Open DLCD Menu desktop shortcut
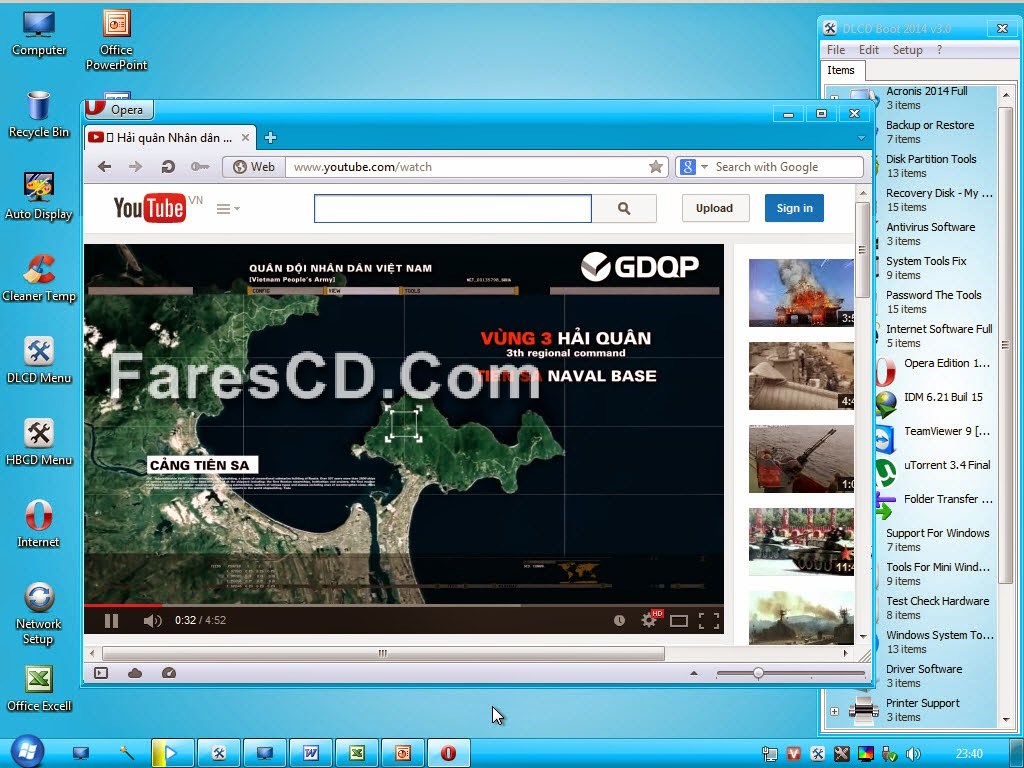The width and height of the screenshot is (1024, 768). click(x=39, y=360)
